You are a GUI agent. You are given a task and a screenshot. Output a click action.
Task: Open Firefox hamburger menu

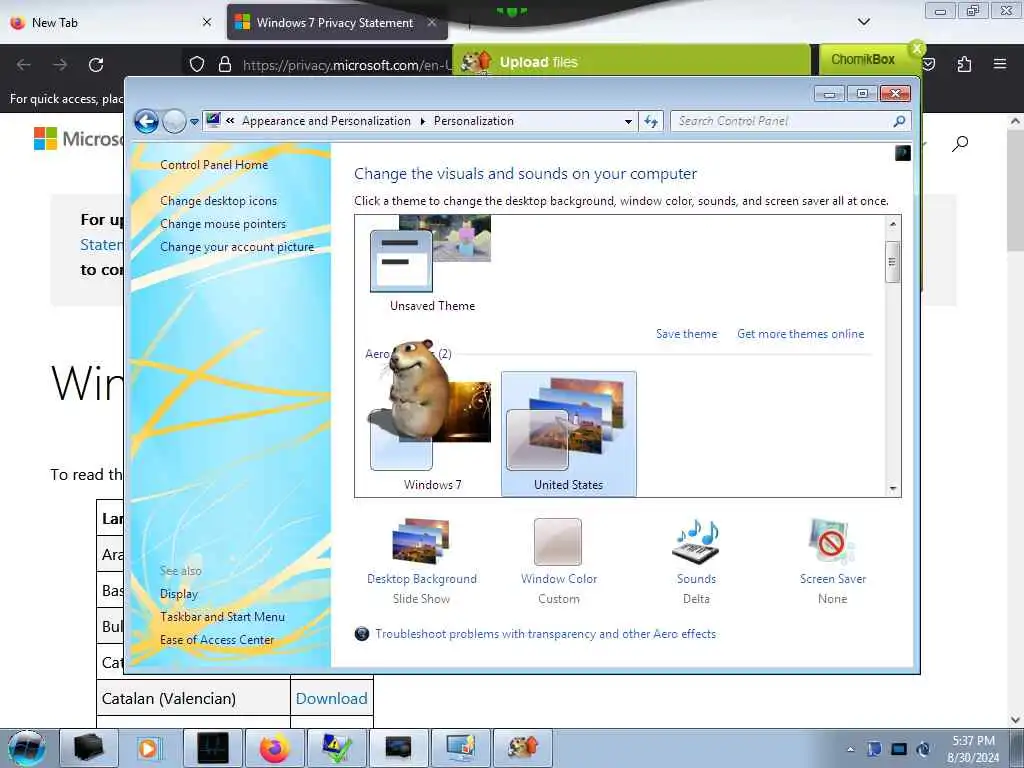(x=1000, y=64)
